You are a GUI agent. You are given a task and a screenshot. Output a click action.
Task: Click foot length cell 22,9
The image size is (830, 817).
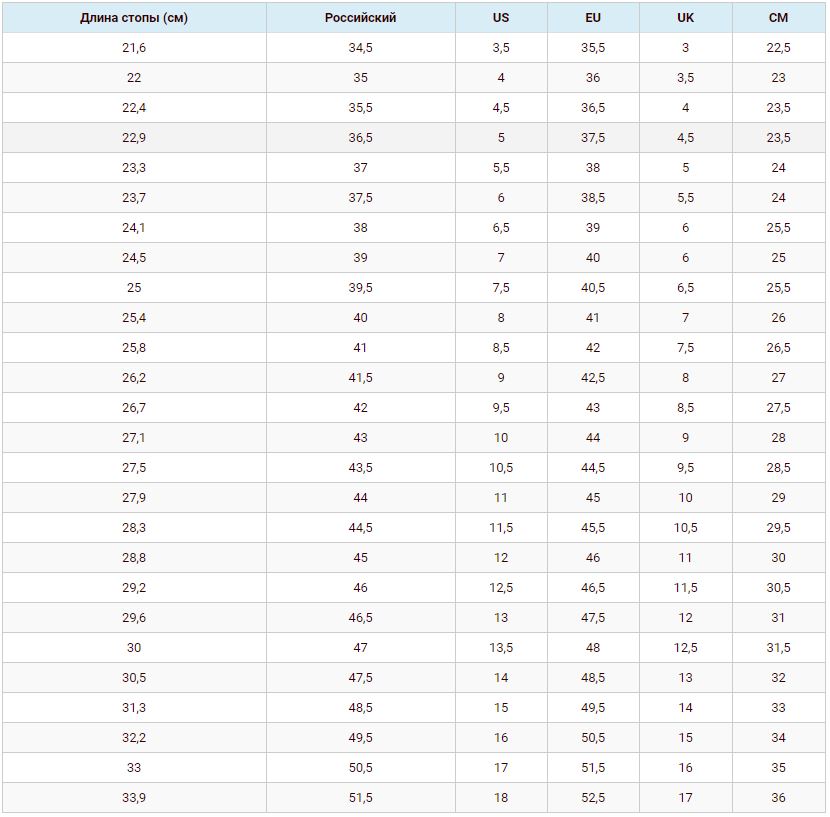point(134,138)
